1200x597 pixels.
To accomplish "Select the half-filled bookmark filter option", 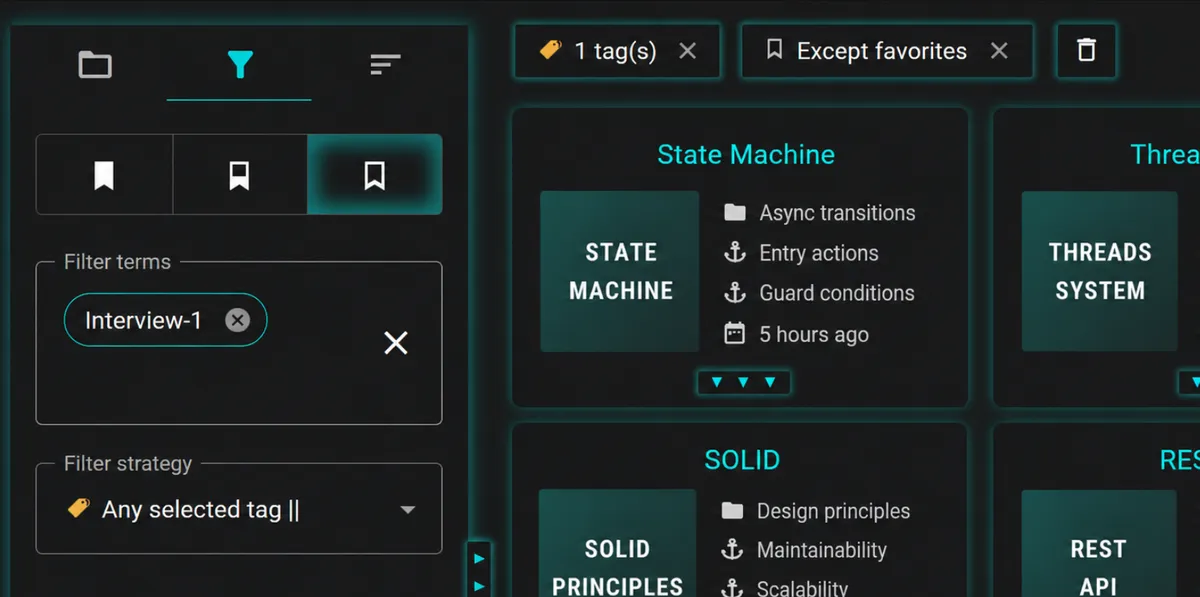I will point(239,175).
